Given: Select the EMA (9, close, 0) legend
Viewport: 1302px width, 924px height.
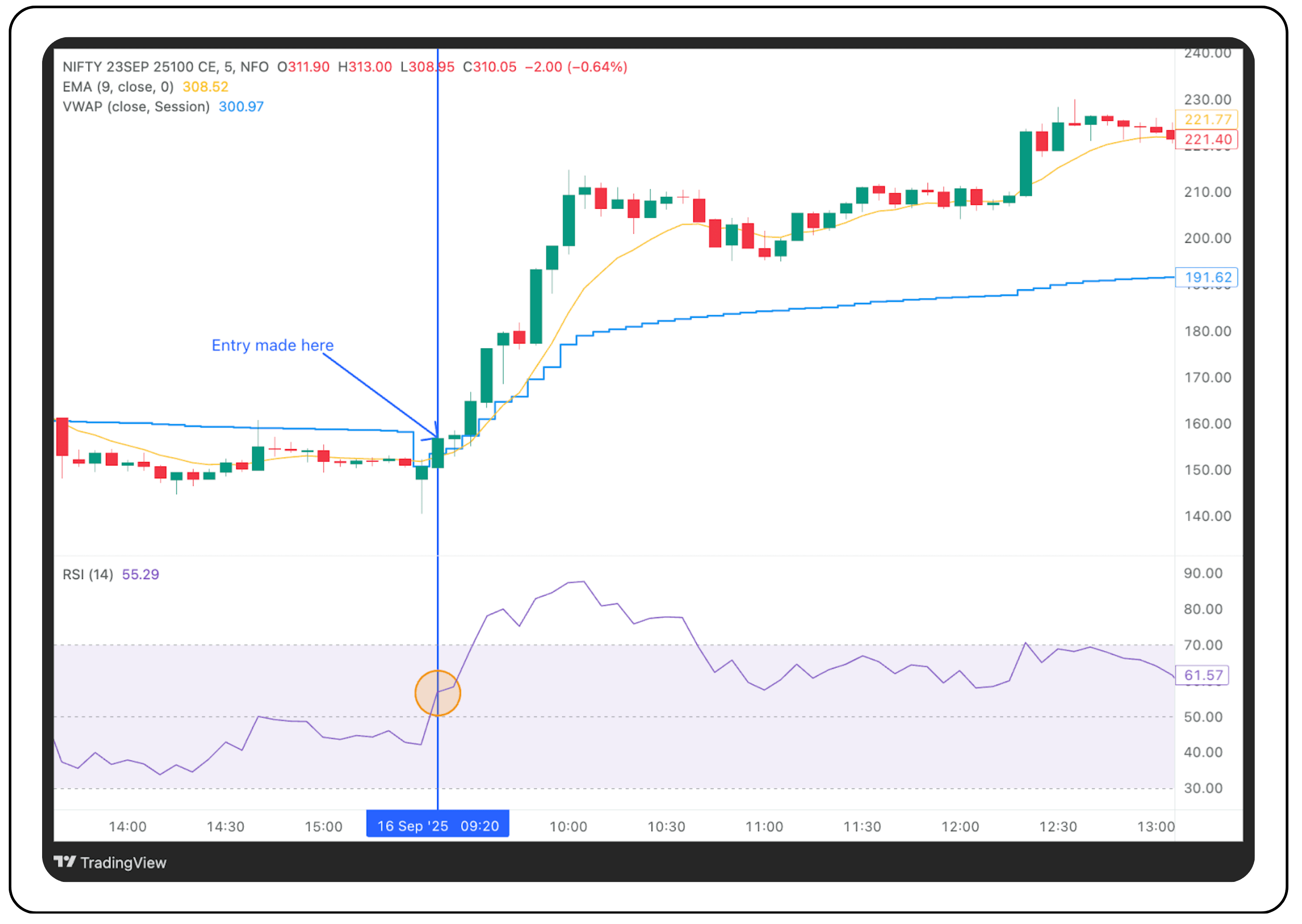Looking at the screenshot, I should point(118,87).
